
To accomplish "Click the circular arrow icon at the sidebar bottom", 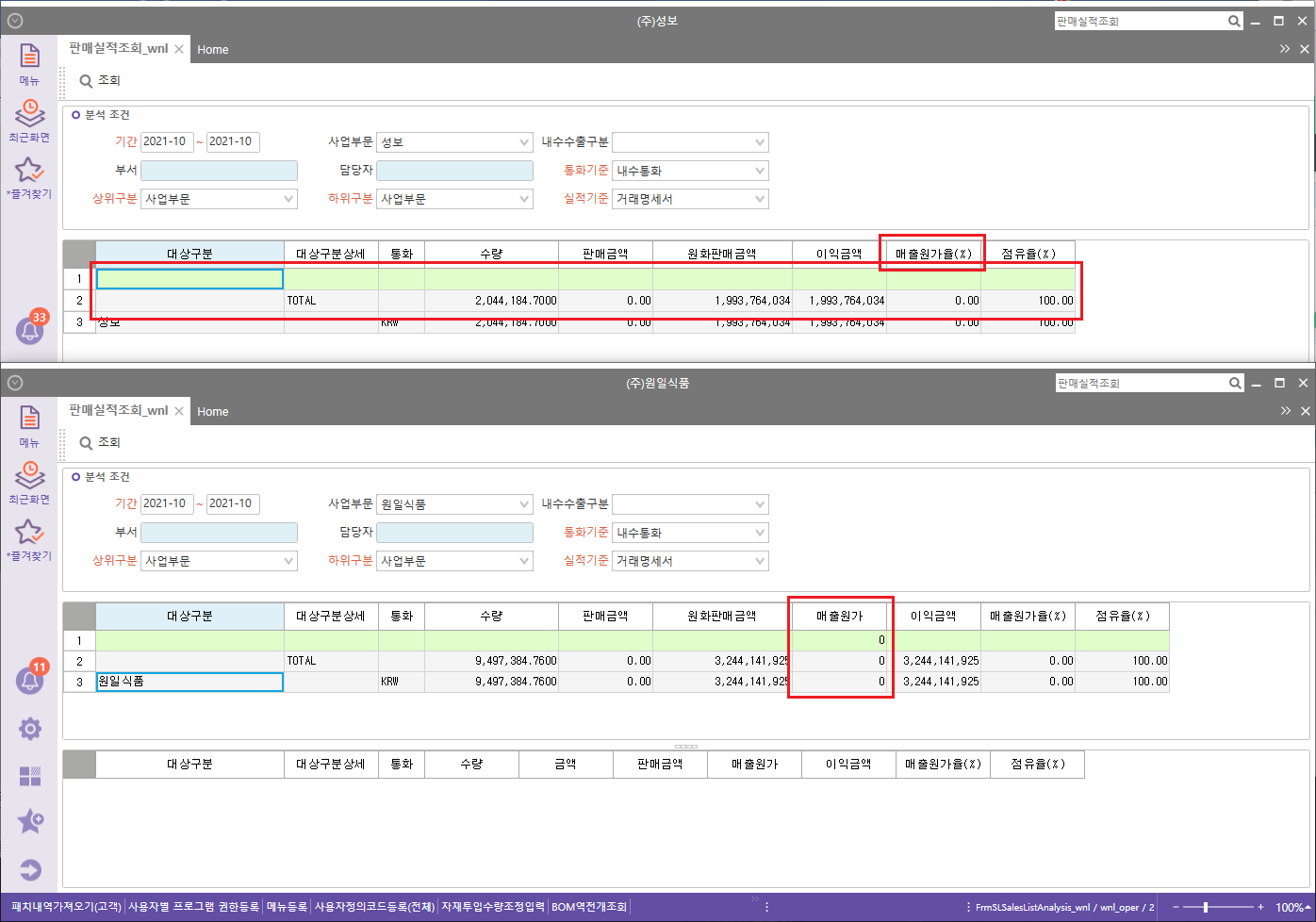I will tap(30, 870).
